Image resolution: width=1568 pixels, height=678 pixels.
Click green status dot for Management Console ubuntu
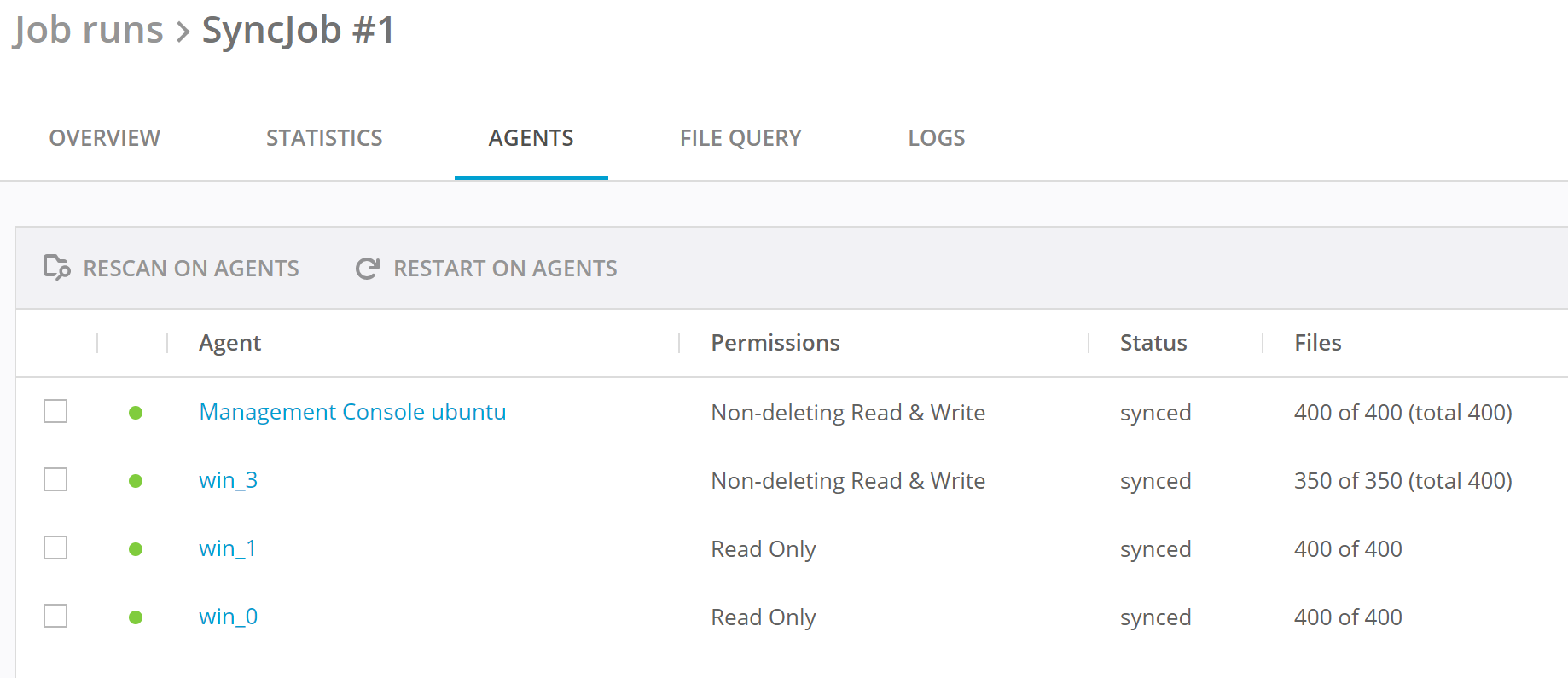pos(136,413)
